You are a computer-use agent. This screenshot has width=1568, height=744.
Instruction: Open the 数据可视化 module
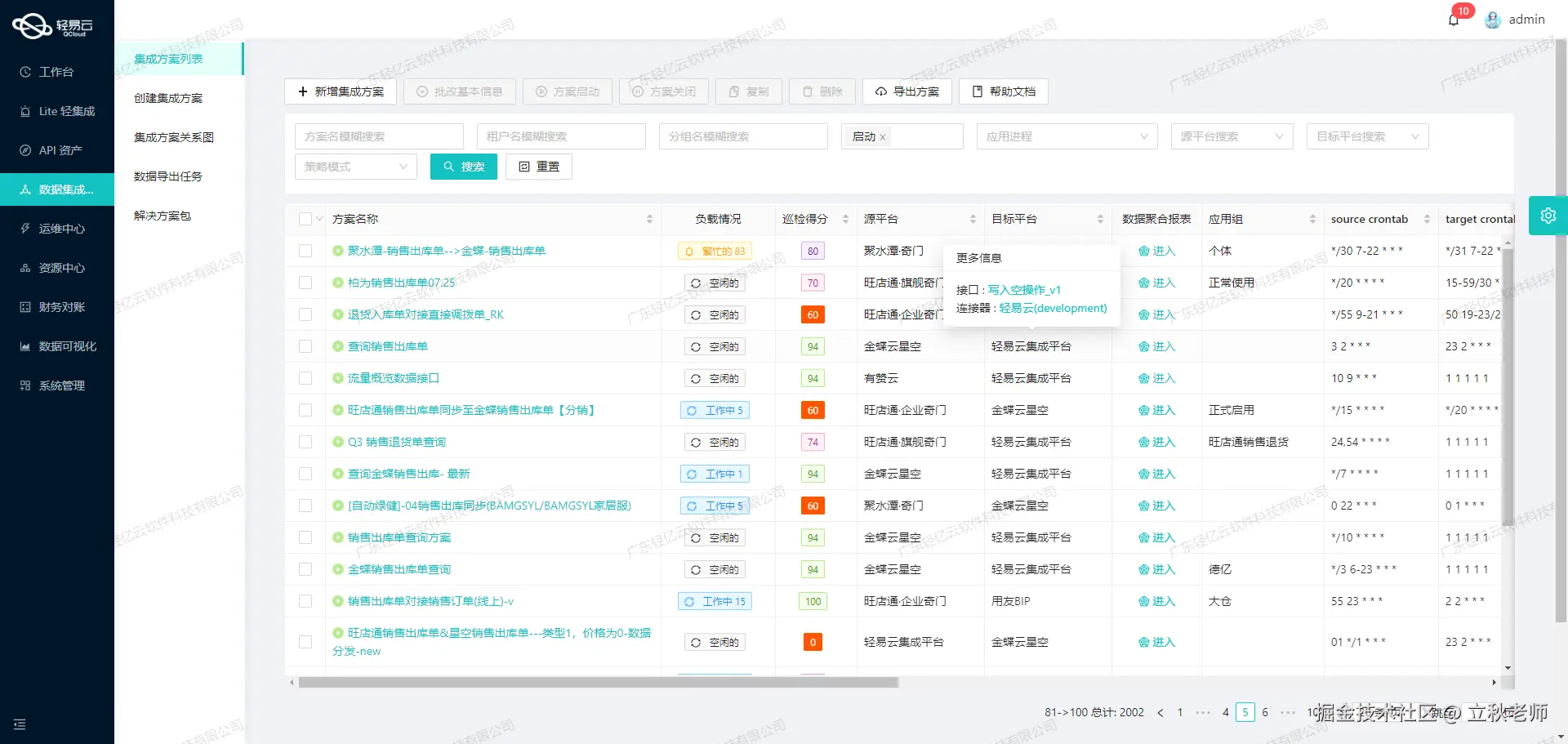pos(57,346)
